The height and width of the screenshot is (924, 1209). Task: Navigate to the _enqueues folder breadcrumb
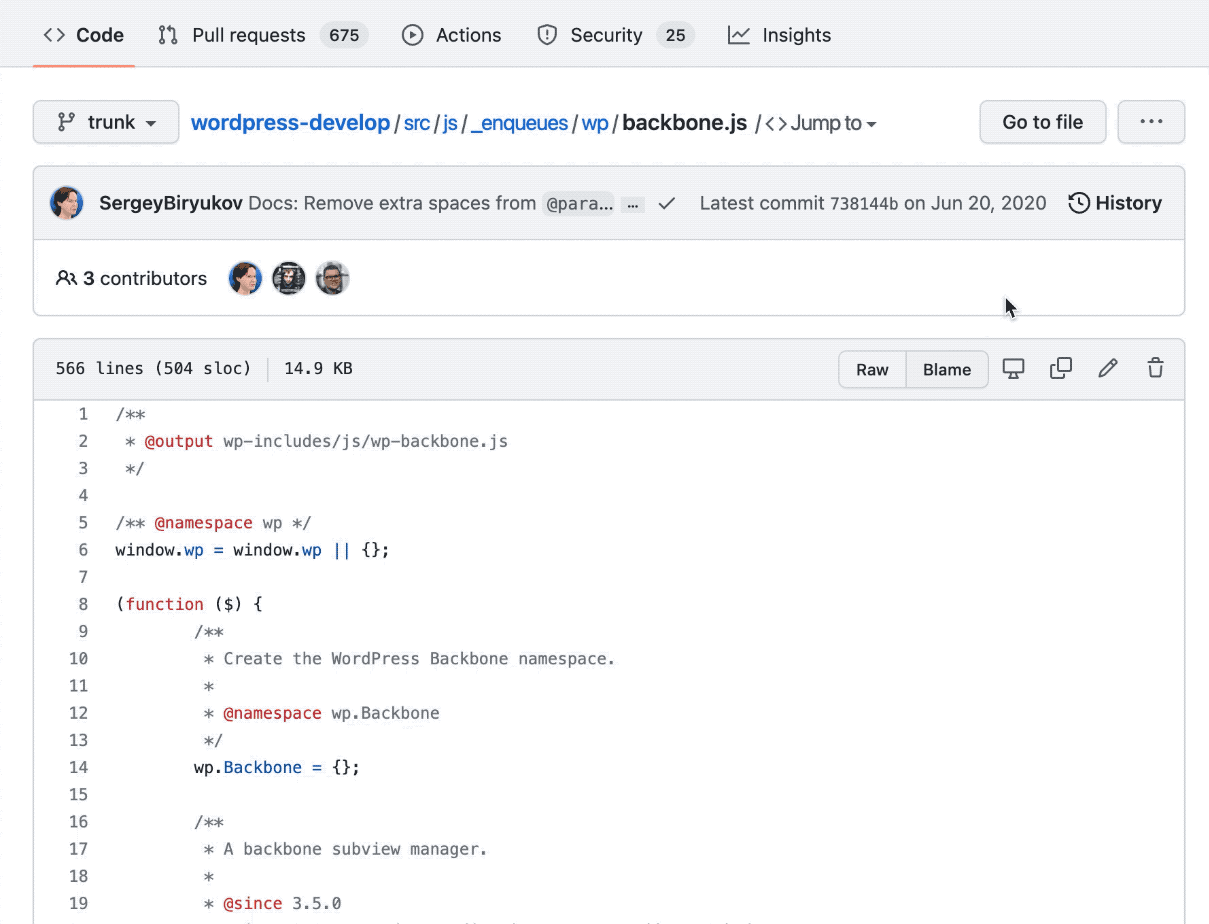[x=520, y=123]
